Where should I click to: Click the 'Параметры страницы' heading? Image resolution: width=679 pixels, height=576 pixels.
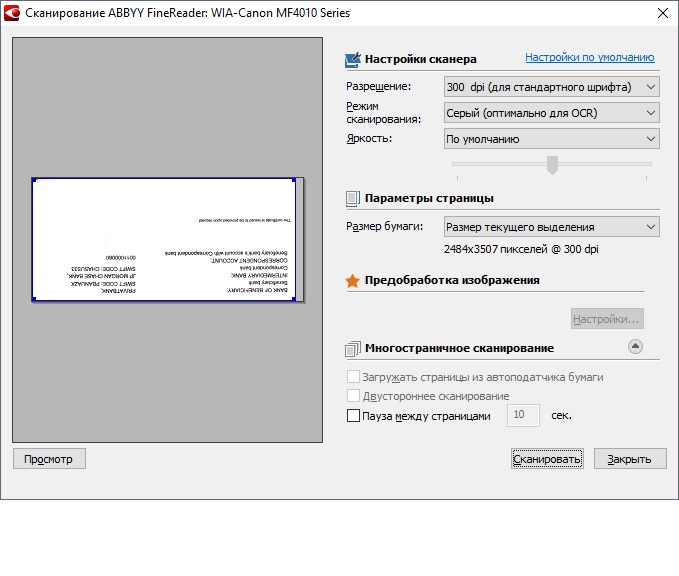point(429,198)
